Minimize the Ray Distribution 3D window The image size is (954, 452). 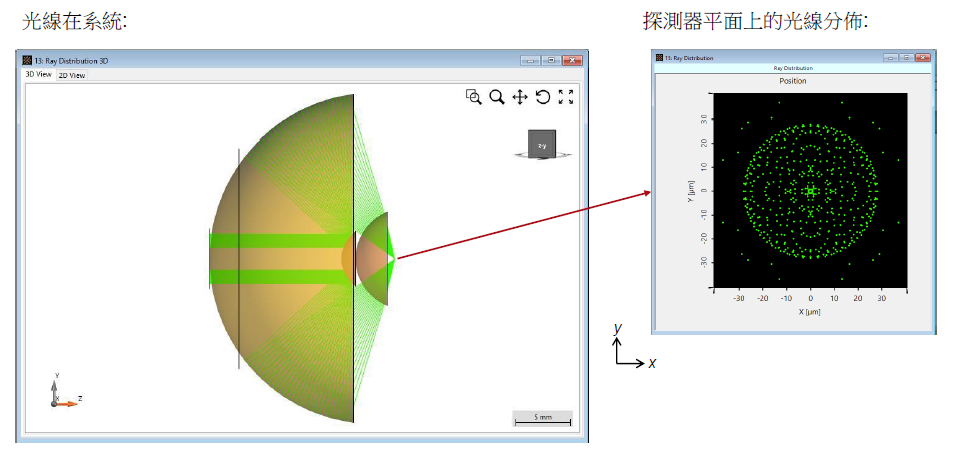530,61
